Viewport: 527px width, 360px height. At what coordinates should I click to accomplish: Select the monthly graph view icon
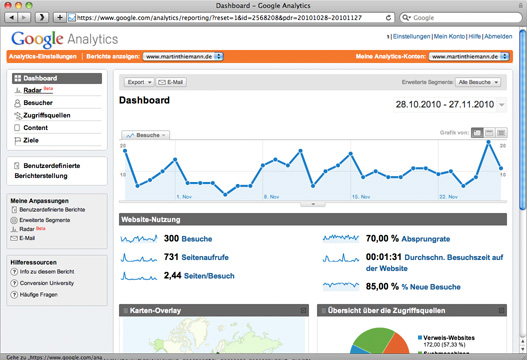pos(501,133)
